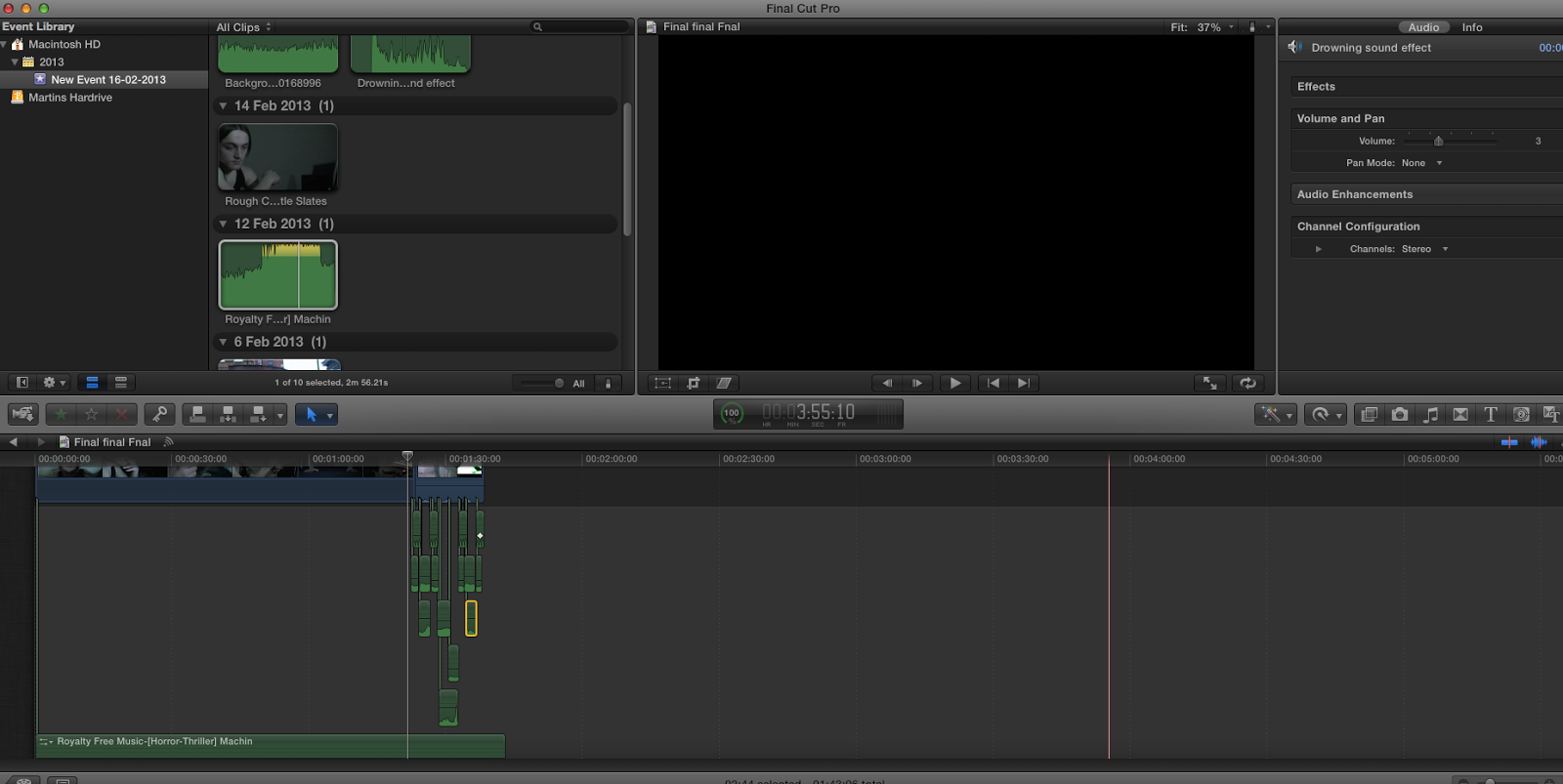
Task: Show the Titles Browser T icon
Action: (1491, 414)
